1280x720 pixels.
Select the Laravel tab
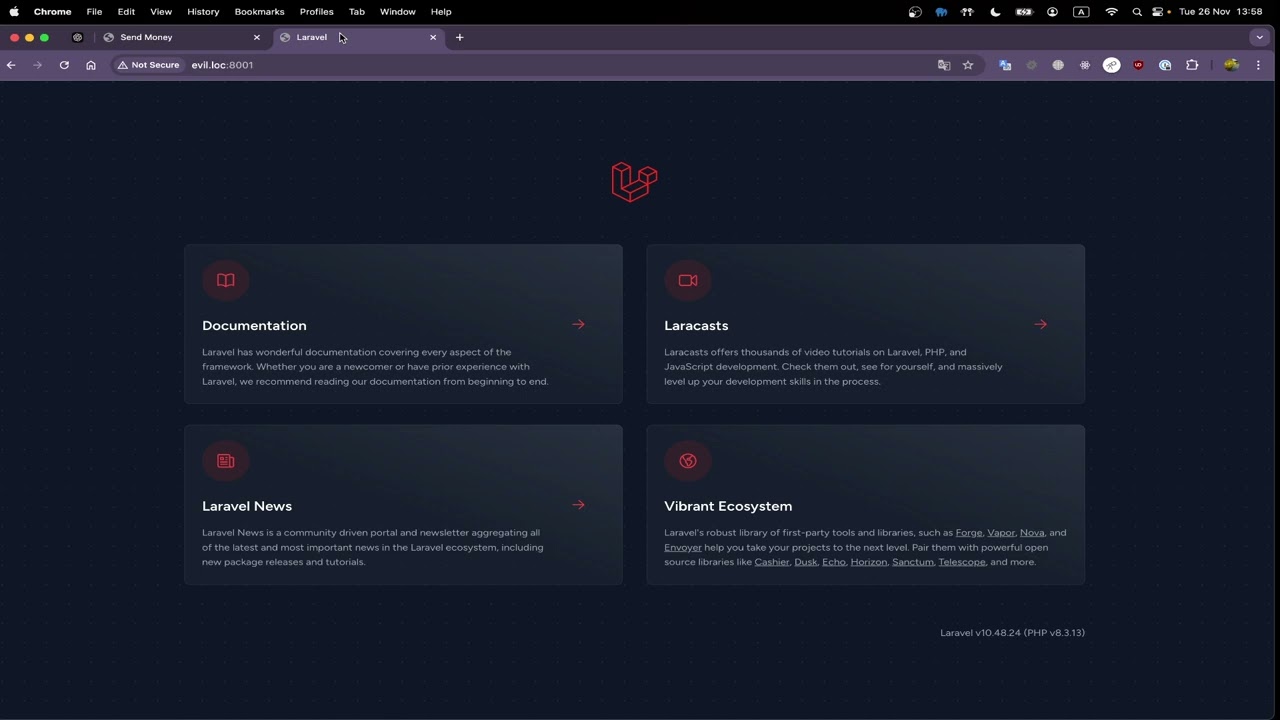(x=359, y=37)
